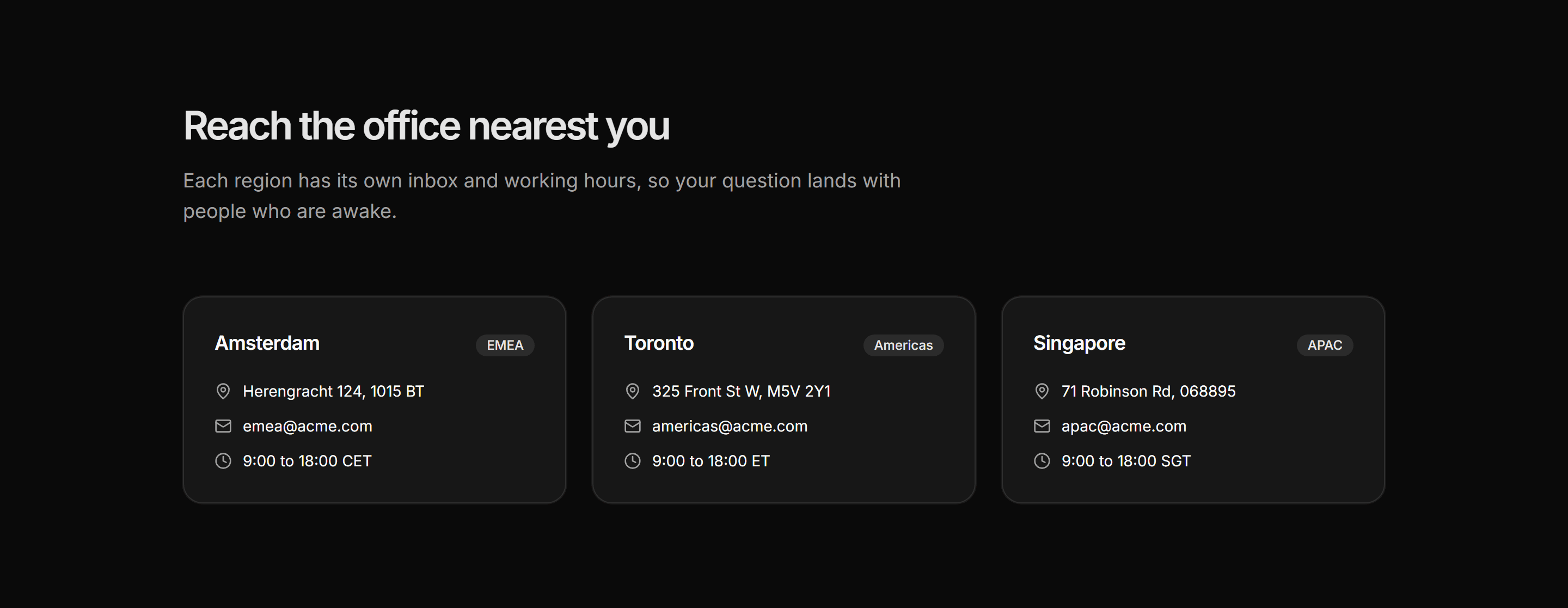Click the map pin icon in Singapore card
1568x608 pixels.
1042,391
